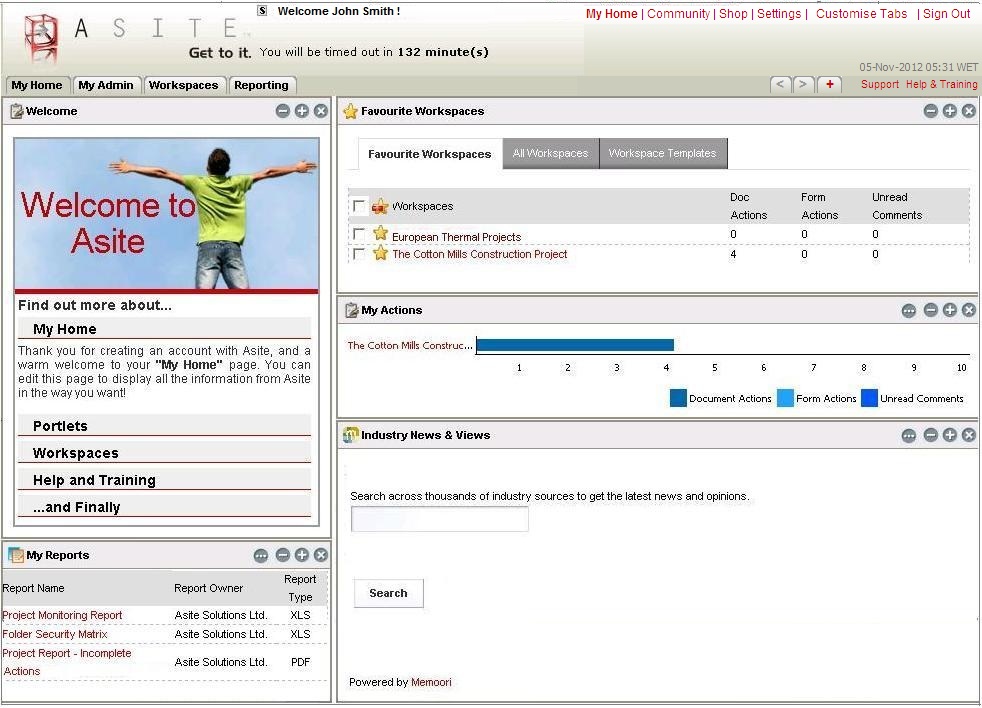This screenshot has width=982, height=708.
Task: Maximize the My Reports portlet
Action: [x=302, y=555]
